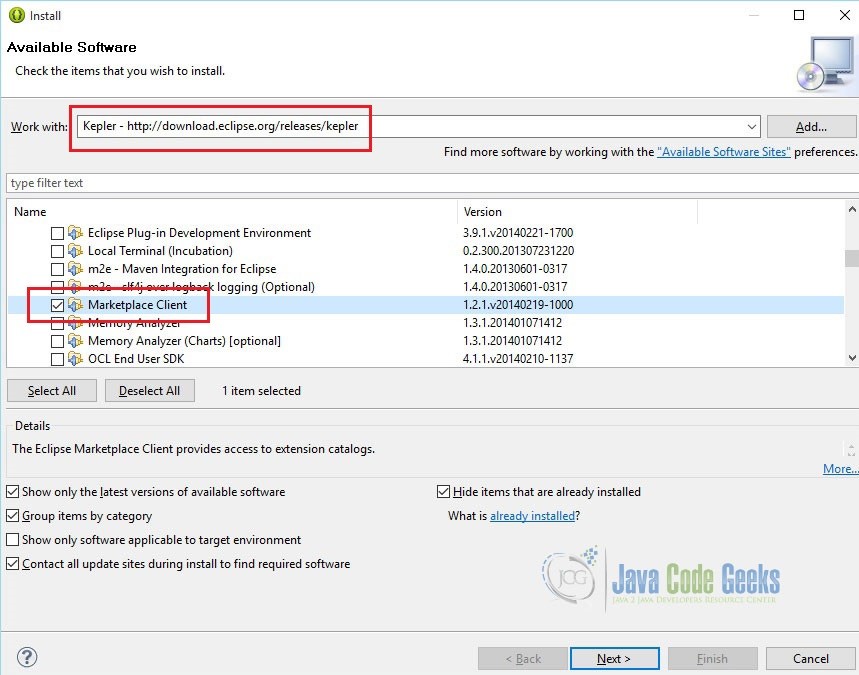859x675 pixels.
Task: Click the Eclipse logo in the title bar
Action: click(16, 15)
